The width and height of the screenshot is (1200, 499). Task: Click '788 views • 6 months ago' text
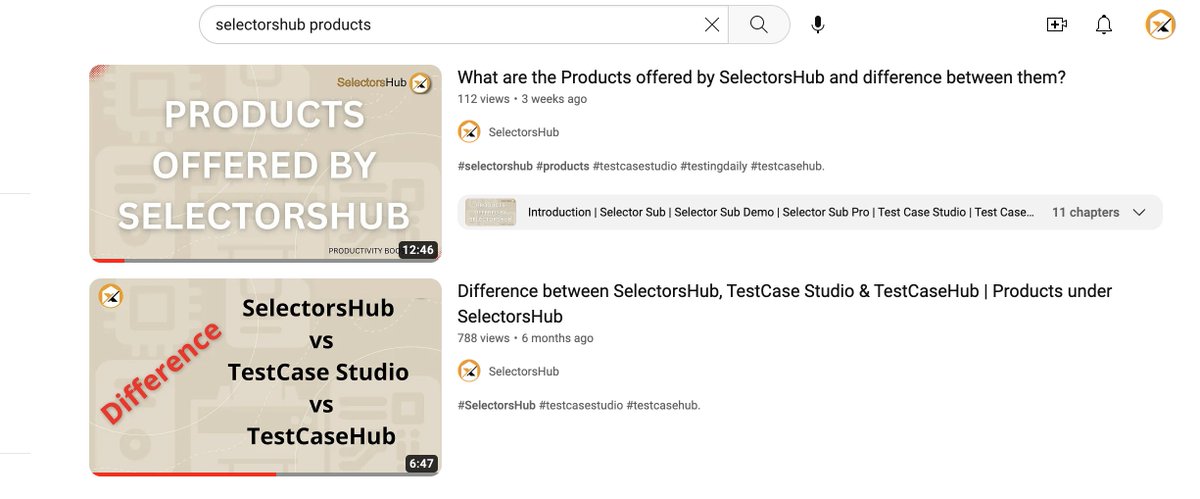[x=525, y=338]
